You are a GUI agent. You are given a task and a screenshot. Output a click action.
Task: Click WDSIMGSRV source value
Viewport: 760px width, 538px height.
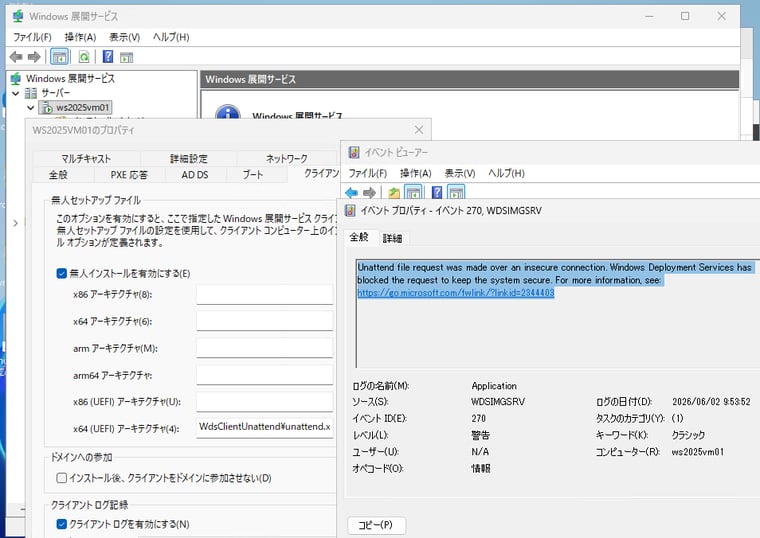click(x=498, y=402)
